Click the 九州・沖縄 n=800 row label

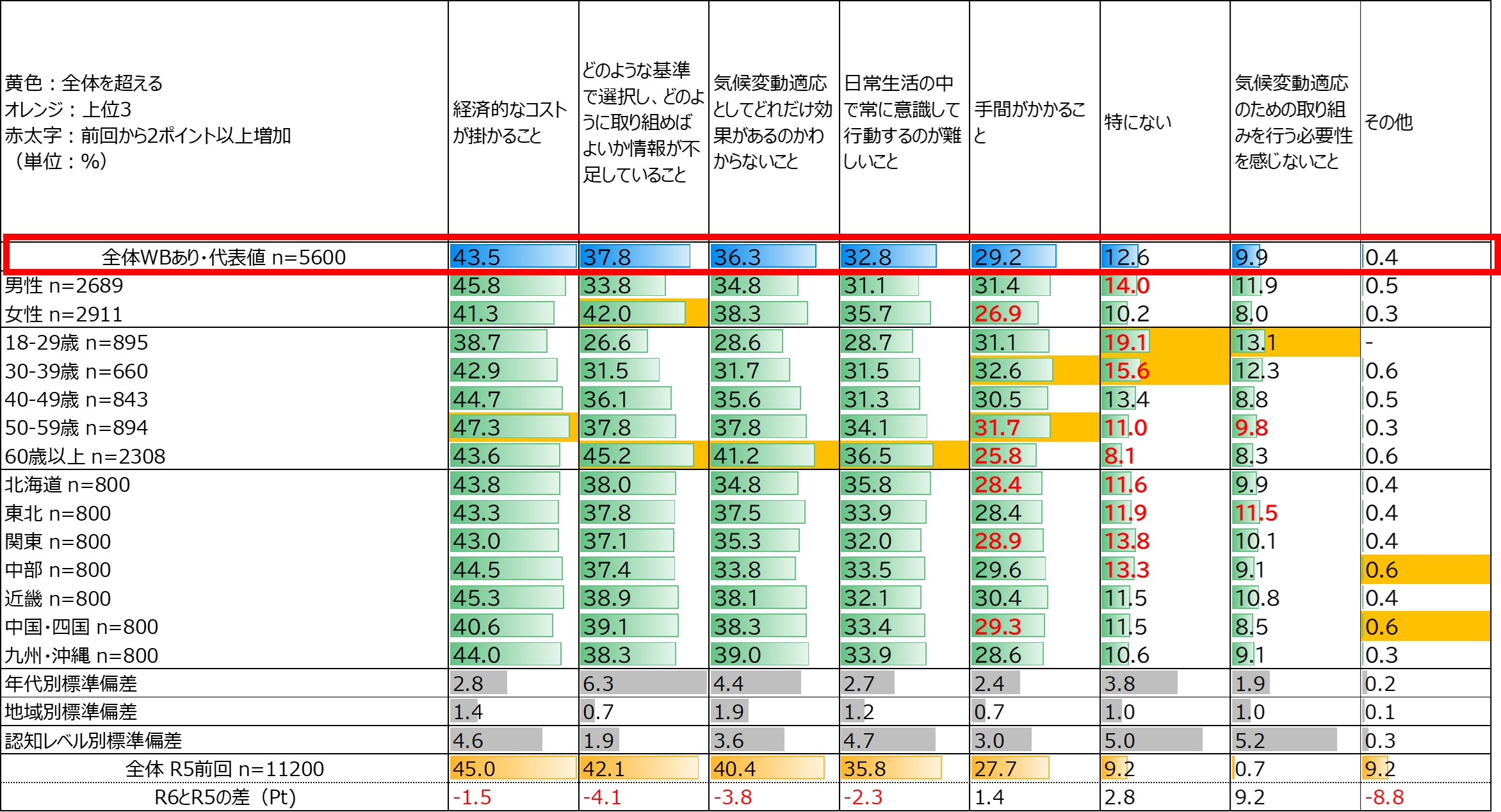[x=81, y=655]
